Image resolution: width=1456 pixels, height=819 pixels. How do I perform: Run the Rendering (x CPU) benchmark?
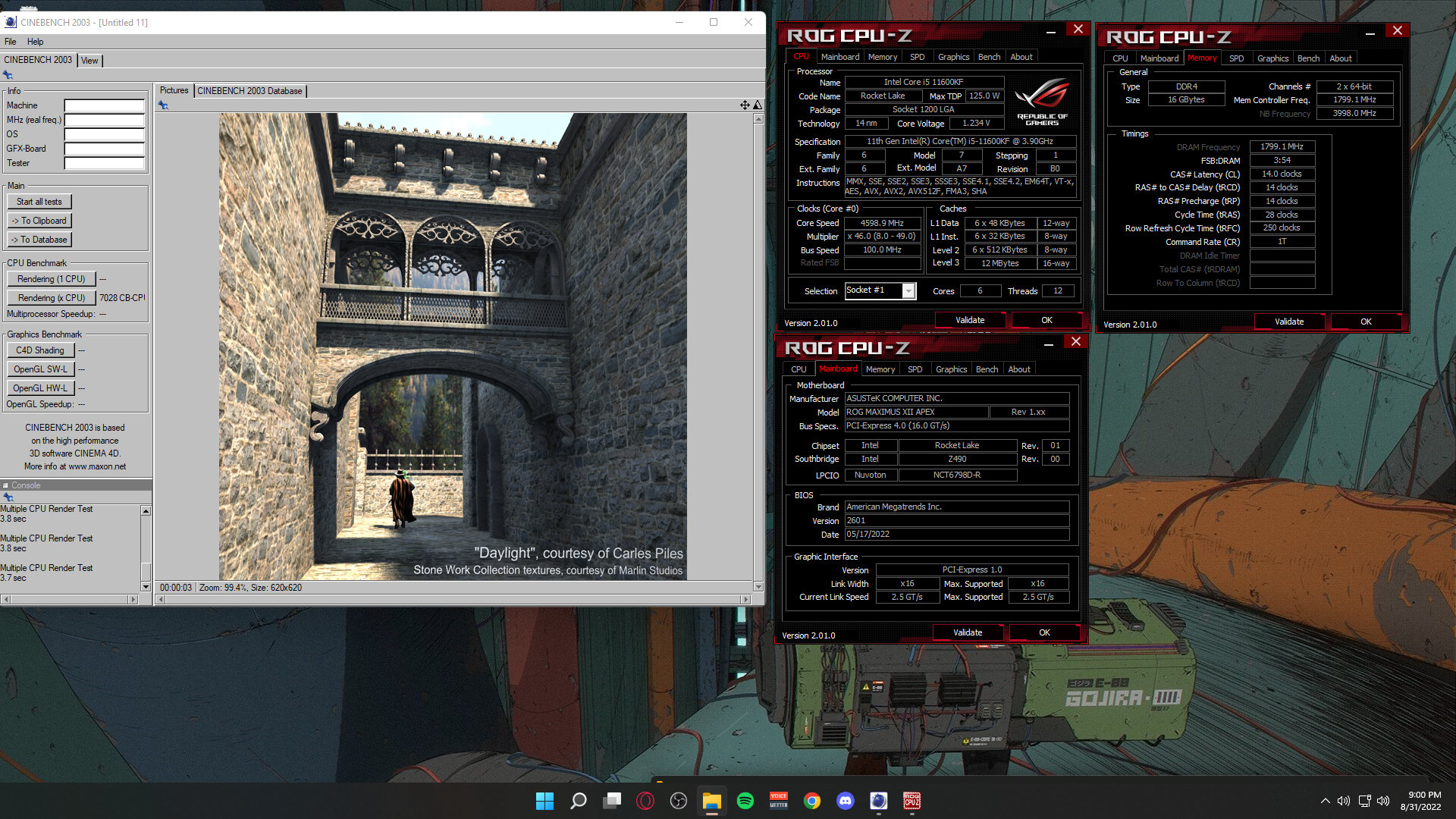click(x=52, y=298)
